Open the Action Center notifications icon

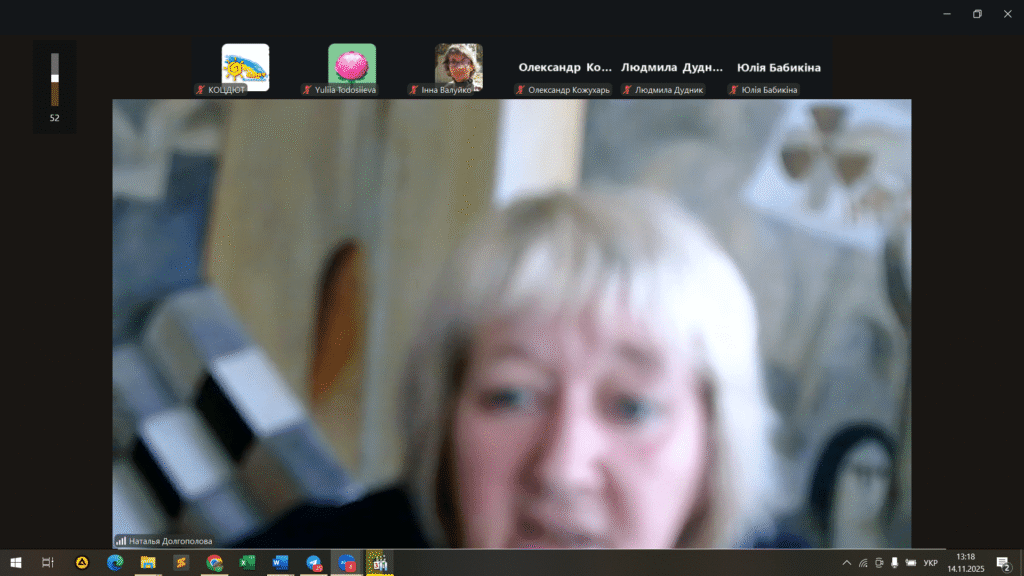(1002, 563)
